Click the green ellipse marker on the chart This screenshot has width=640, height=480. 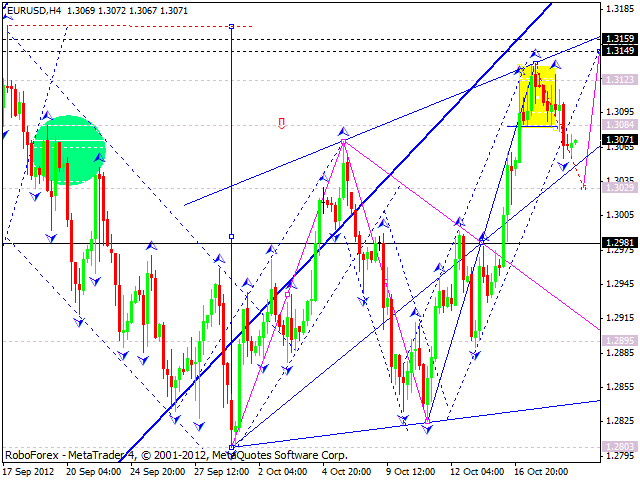pos(68,150)
